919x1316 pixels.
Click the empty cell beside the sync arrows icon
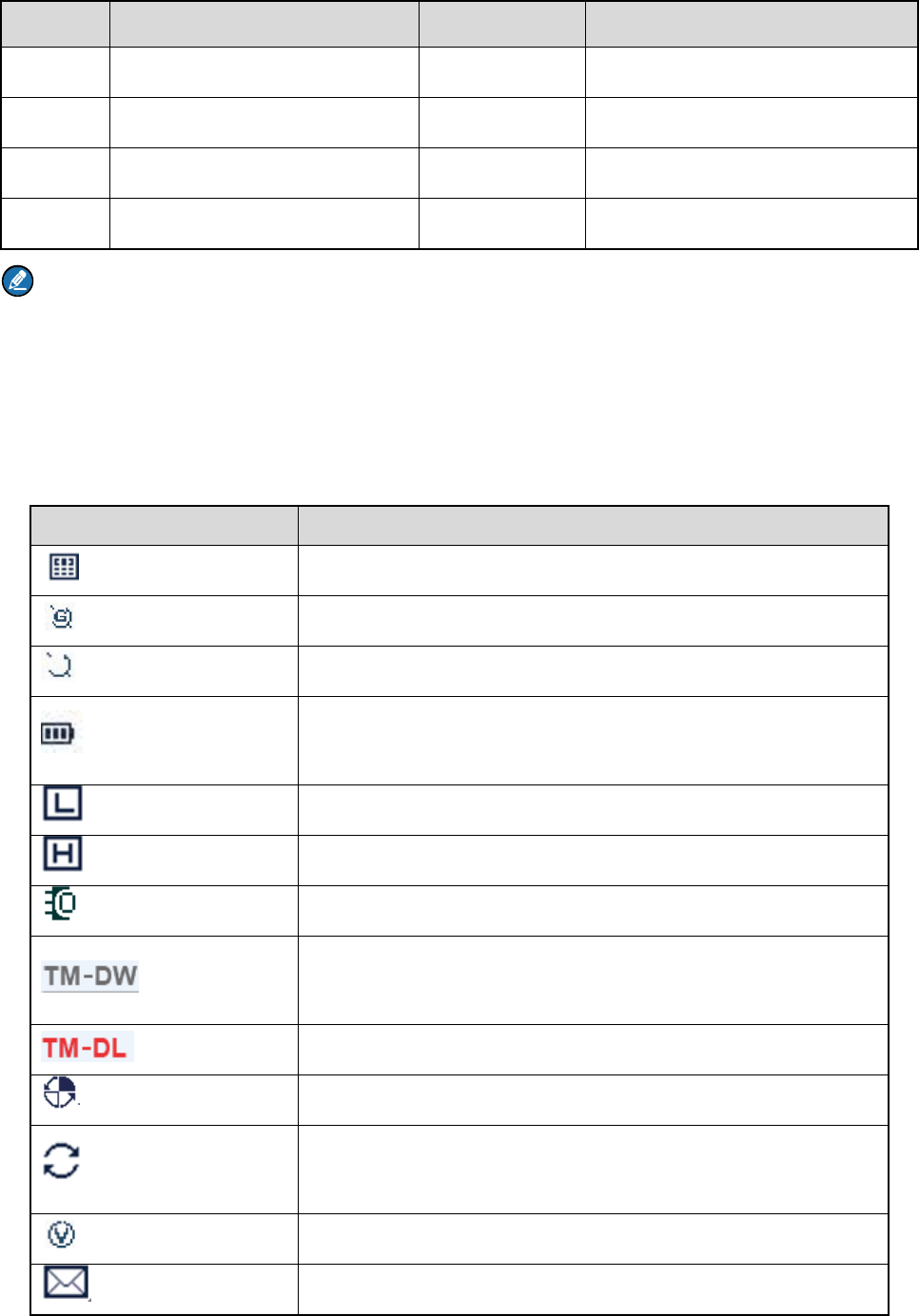coord(593,1170)
